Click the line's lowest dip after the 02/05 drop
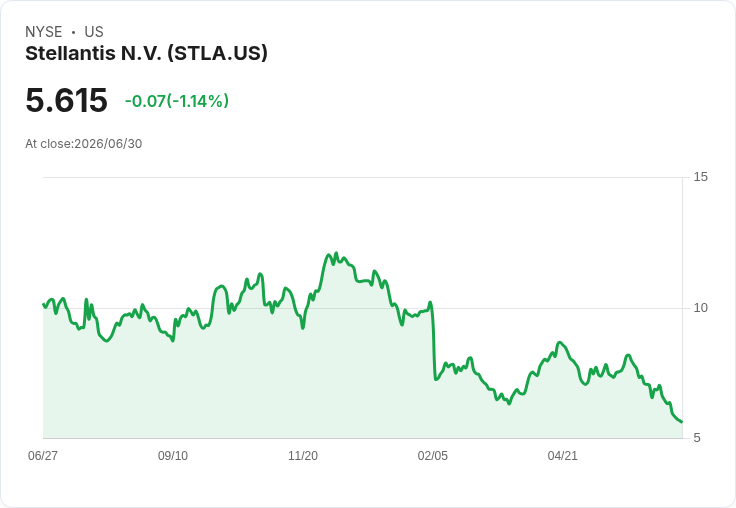This screenshot has width=736, height=508. (x=509, y=403)
